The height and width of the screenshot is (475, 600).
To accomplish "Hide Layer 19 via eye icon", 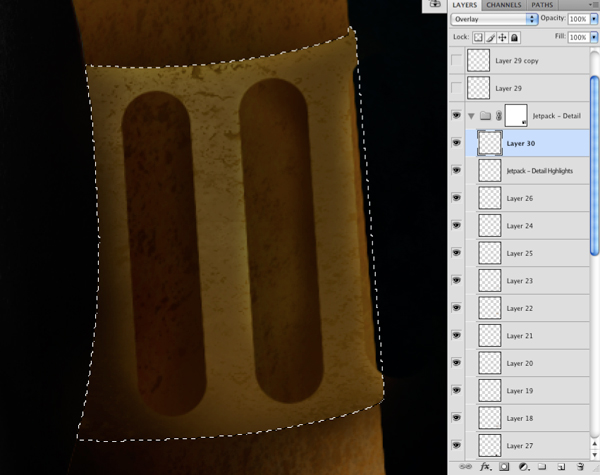I will pos(457,390).
